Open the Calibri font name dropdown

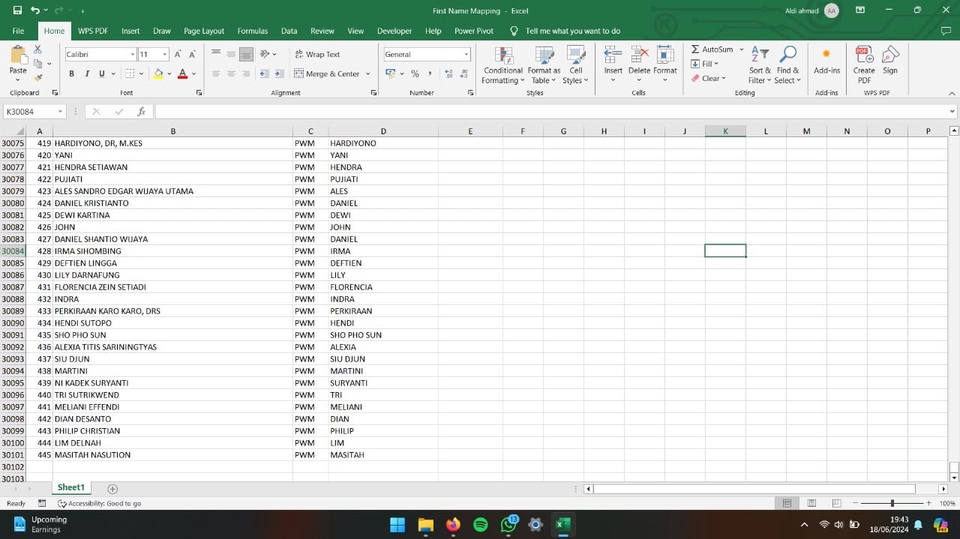coord(132,55)
